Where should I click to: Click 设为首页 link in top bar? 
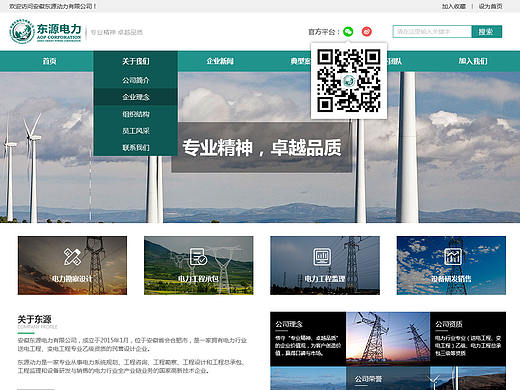[x=490, y=6]
